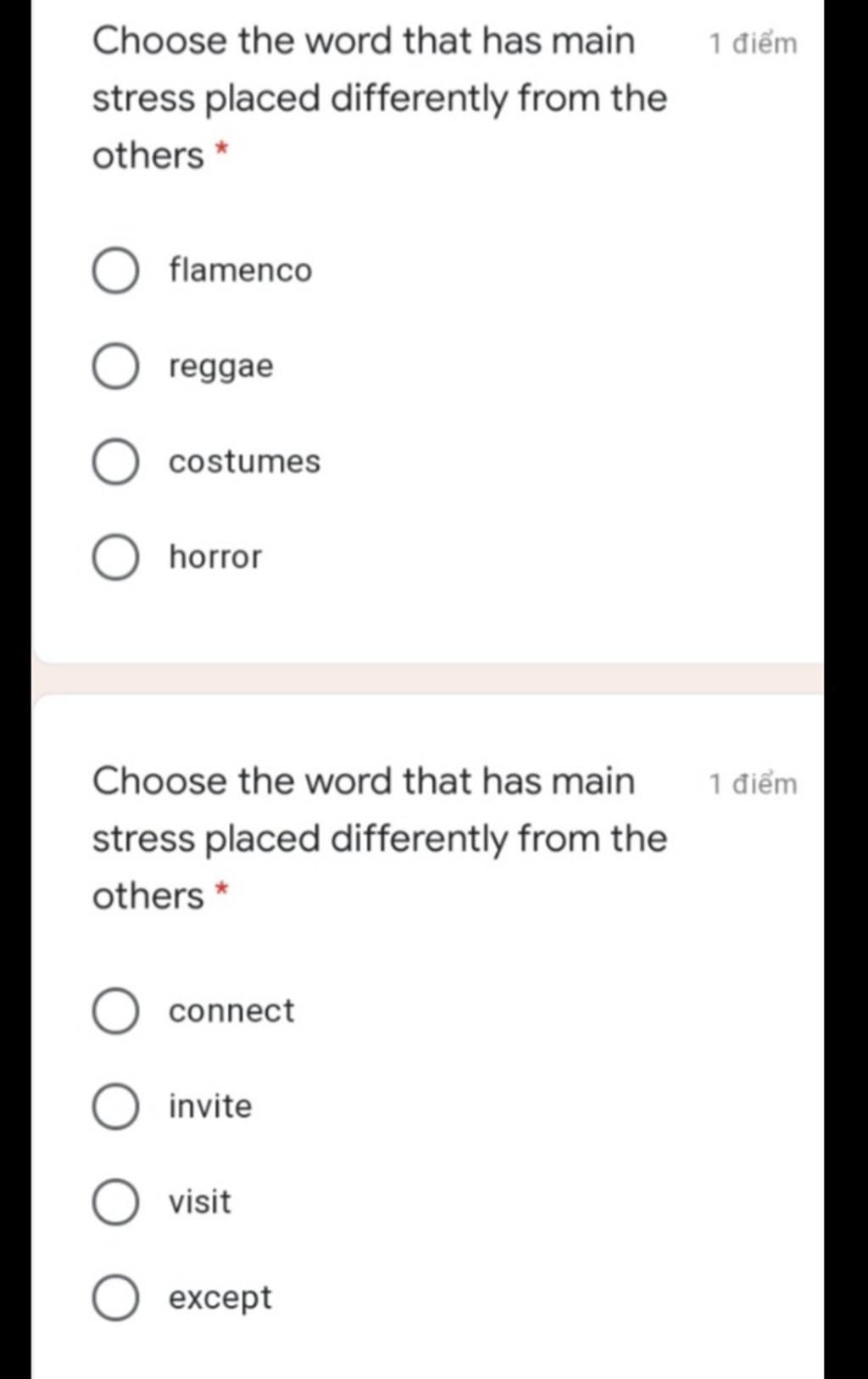Screen dimensions: 868x1379
Task: Select the except radio button
Action: coord(115,1298)
